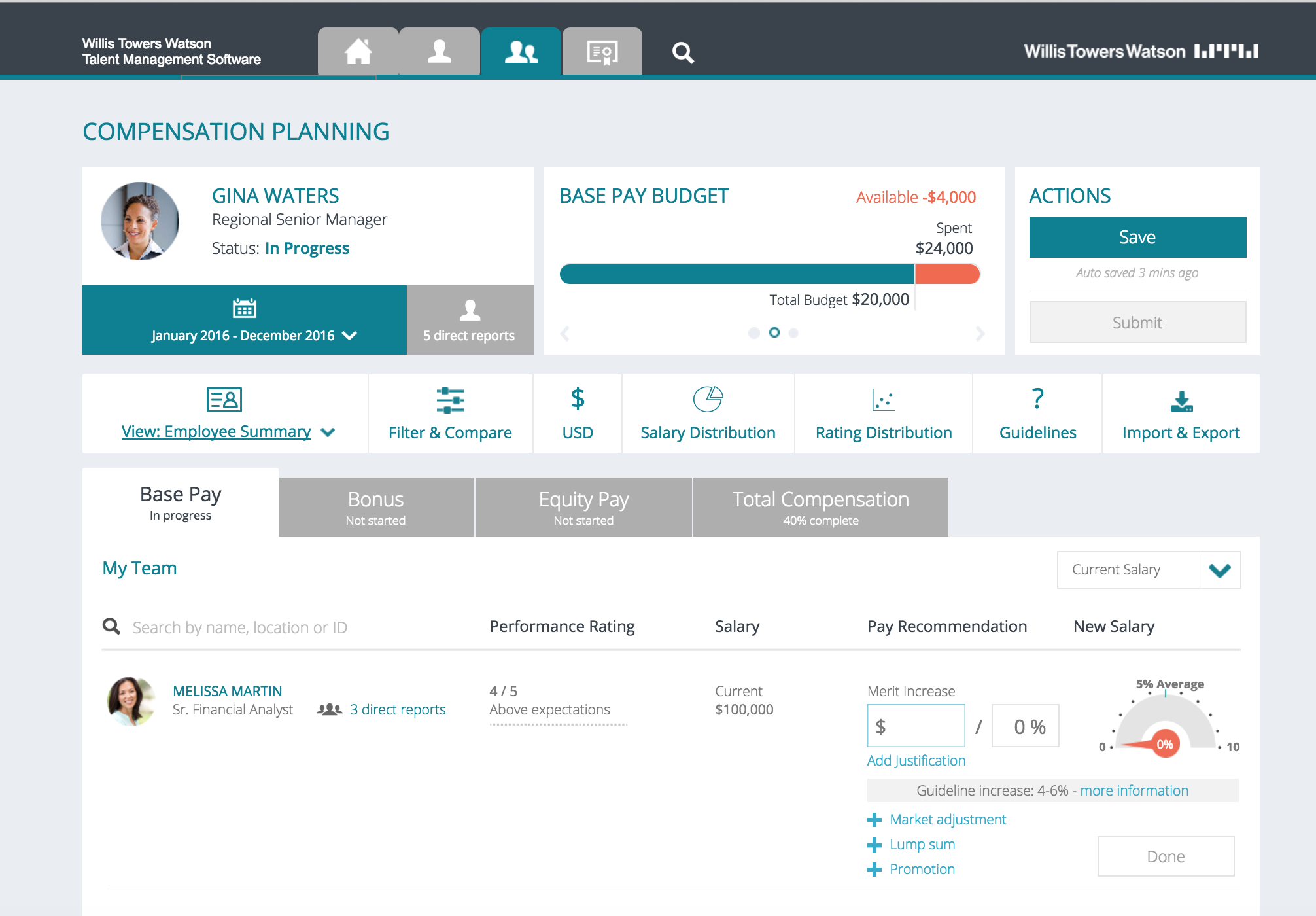Open the Guidelines help icon
Viewport: 1316px width, 916px height.
coord(1037,413)
